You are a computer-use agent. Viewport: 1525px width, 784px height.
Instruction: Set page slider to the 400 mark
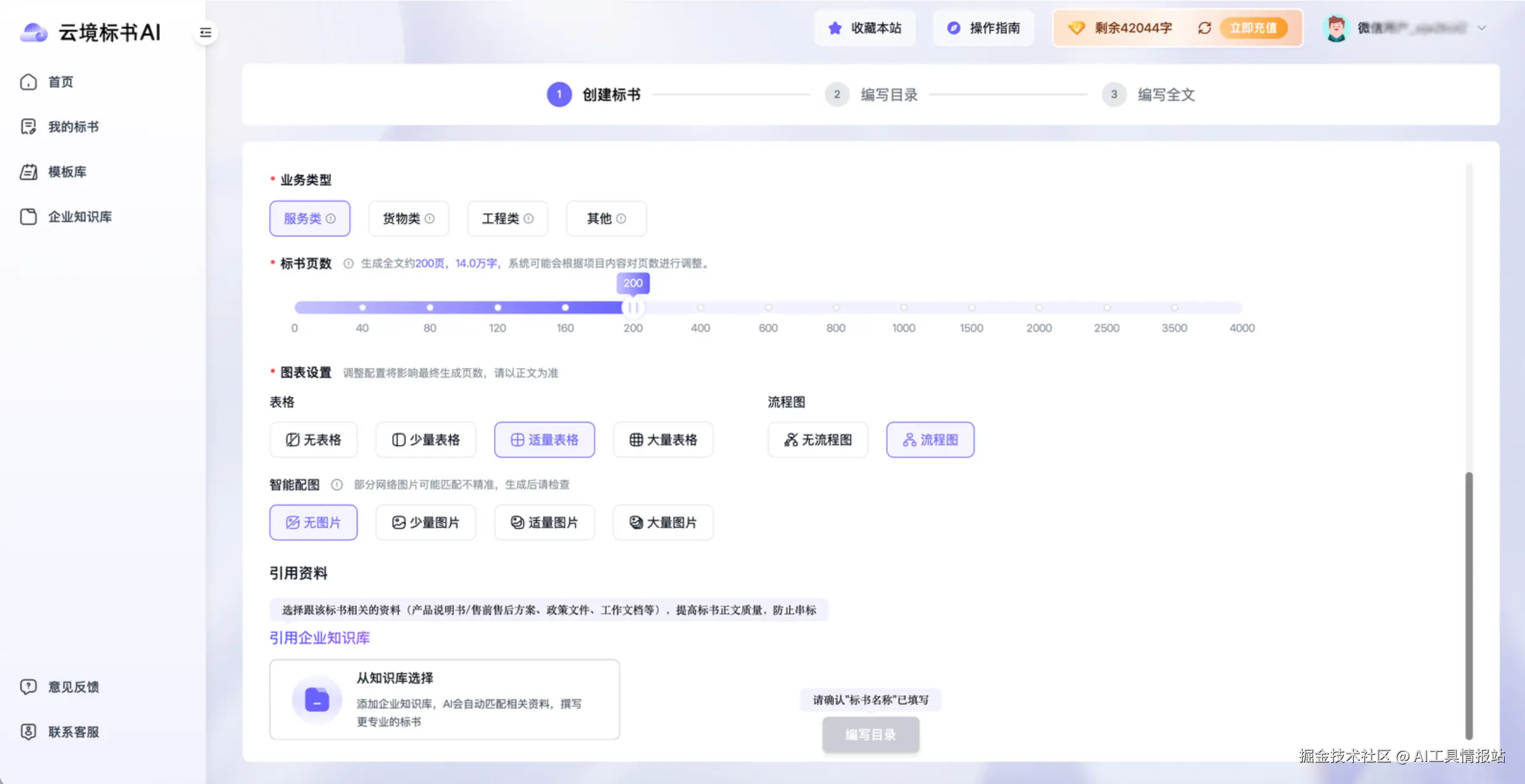coord(700,307)
